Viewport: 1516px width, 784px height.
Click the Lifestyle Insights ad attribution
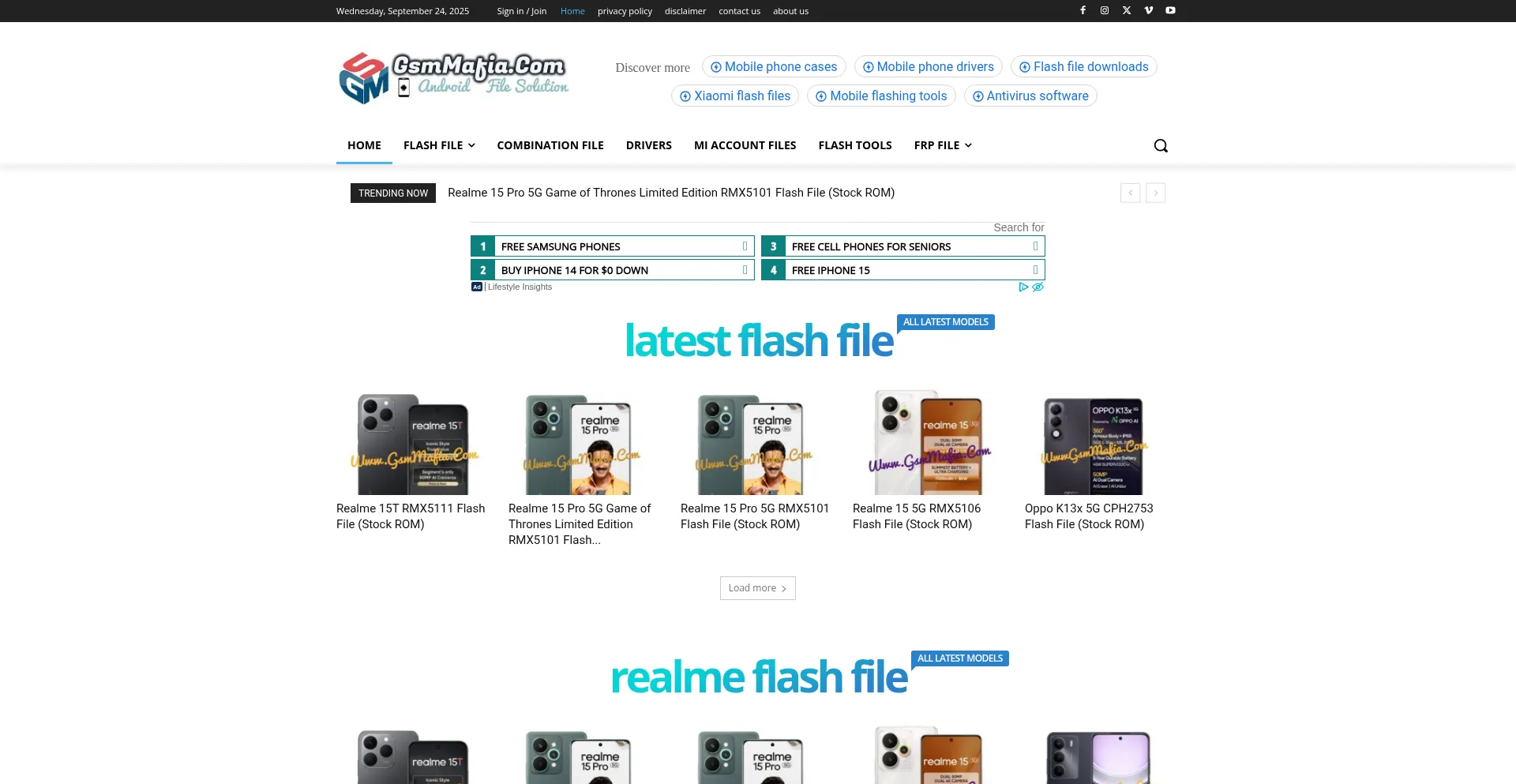click(x=520, y=287)
